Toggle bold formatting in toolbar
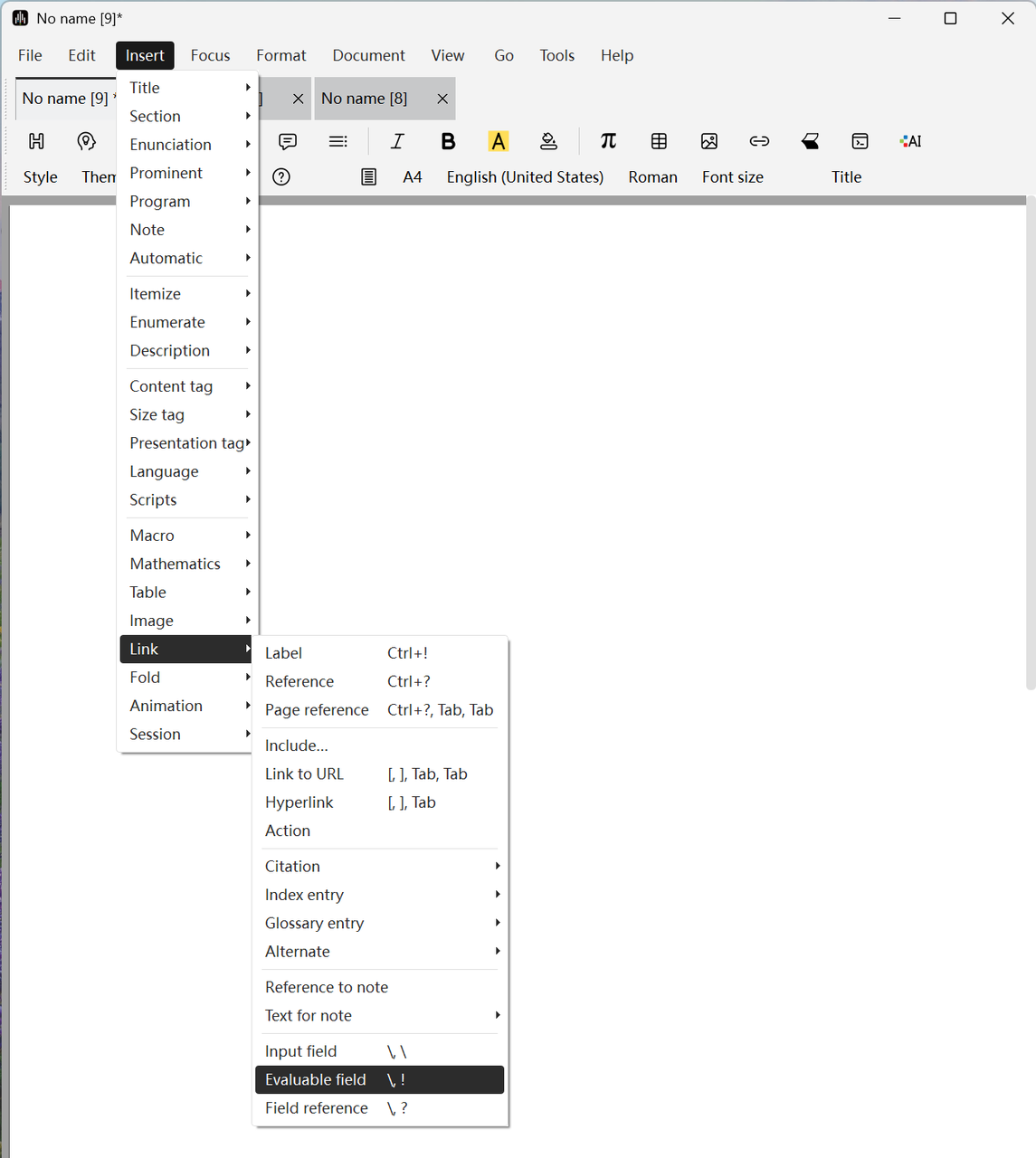Screen dimensions: 1036x1158 448,141
